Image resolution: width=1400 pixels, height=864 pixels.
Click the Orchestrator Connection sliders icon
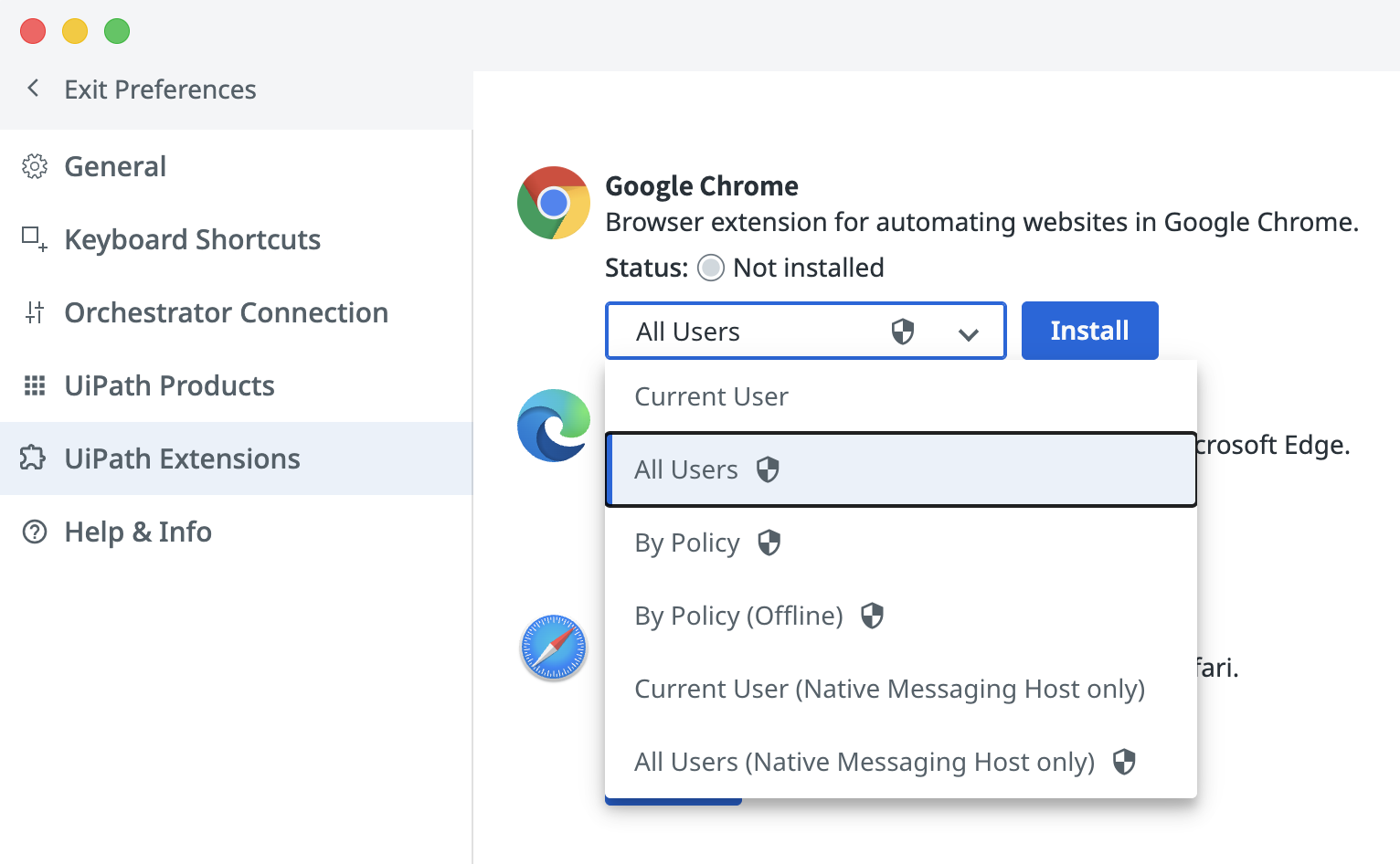(35, 312)
